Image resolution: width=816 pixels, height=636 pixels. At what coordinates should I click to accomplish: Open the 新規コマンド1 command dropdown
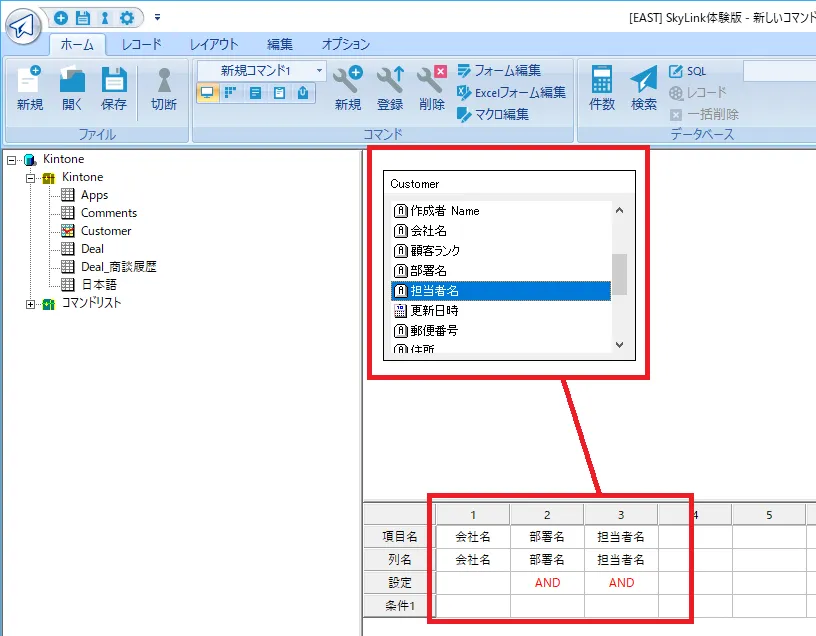tap(320, 71)
